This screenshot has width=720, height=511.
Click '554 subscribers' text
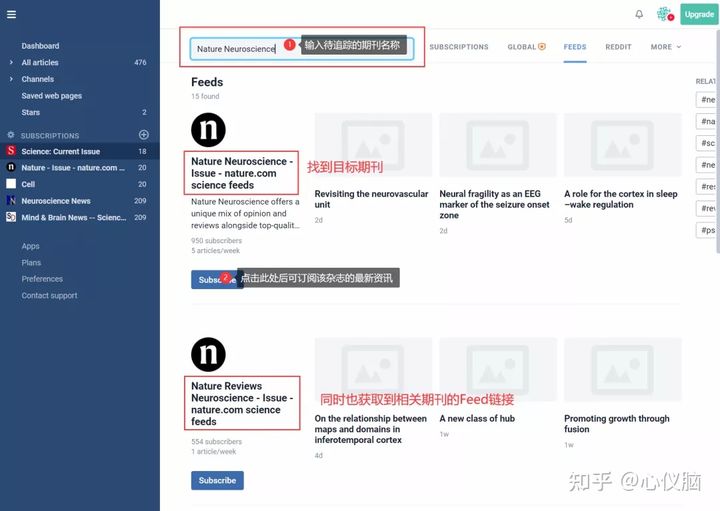[x=216, y=442]
